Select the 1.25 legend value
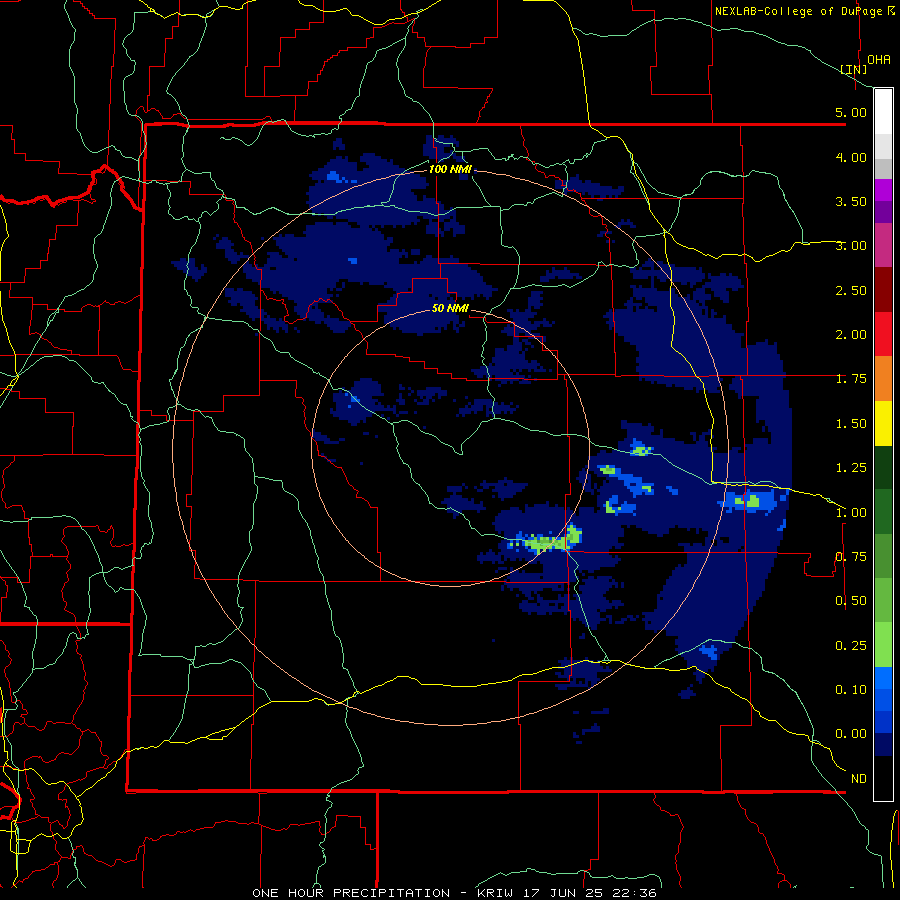Screen dimensions: 900x900 tap(851, 468)
